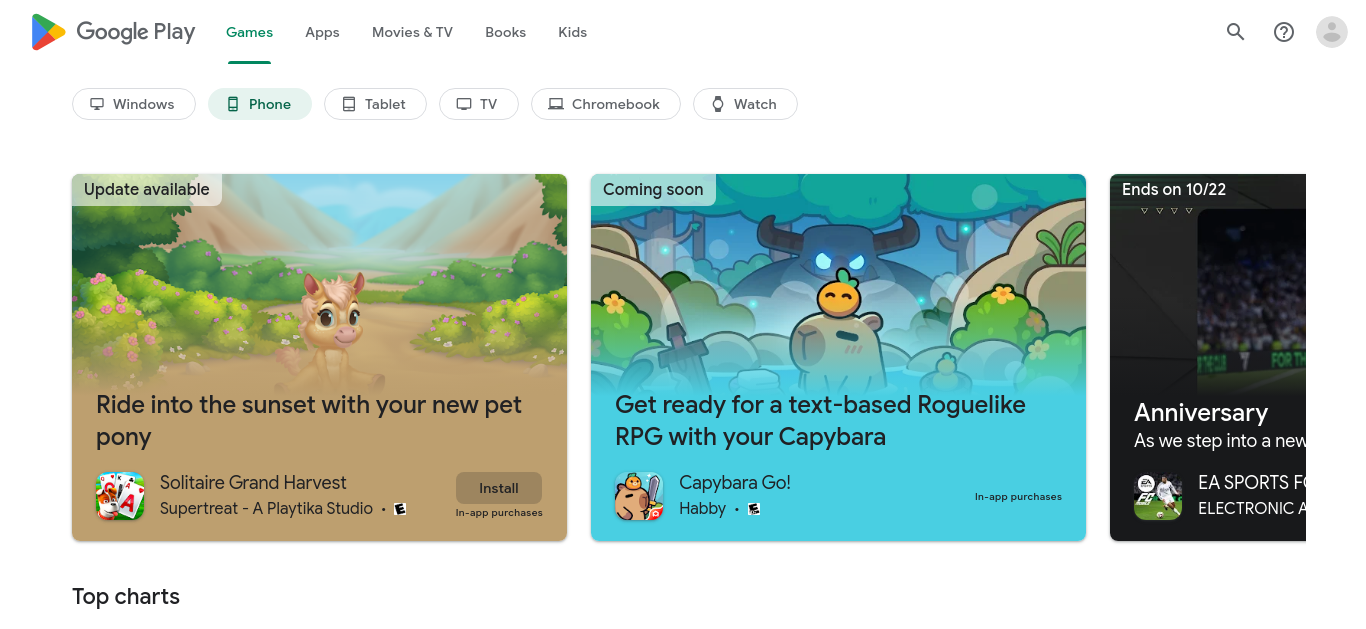Open the Movies & TV tab
Viewport: 1366px width, 629px height.
point(412,32)
